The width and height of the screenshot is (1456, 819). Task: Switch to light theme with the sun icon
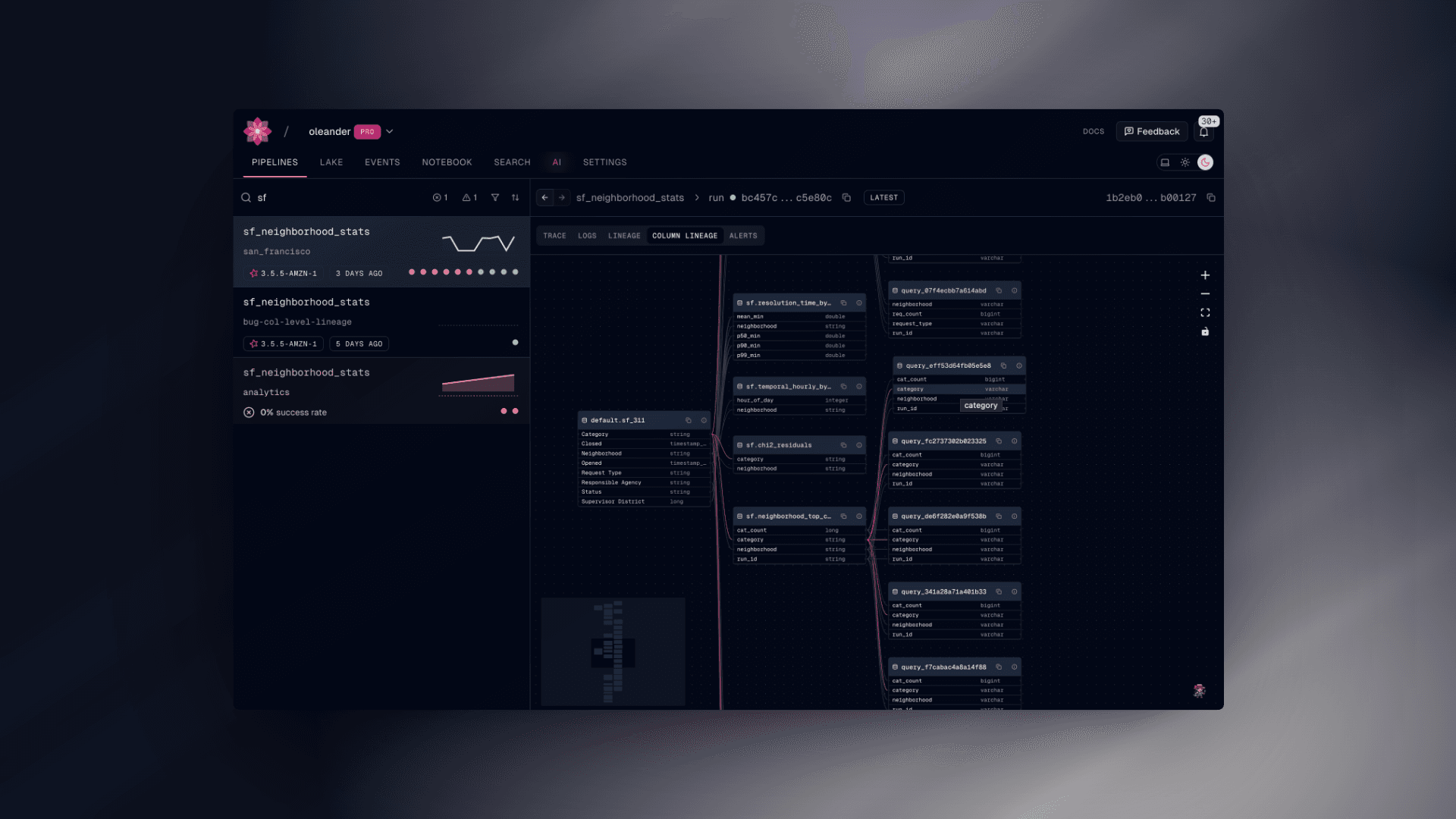1185,162
